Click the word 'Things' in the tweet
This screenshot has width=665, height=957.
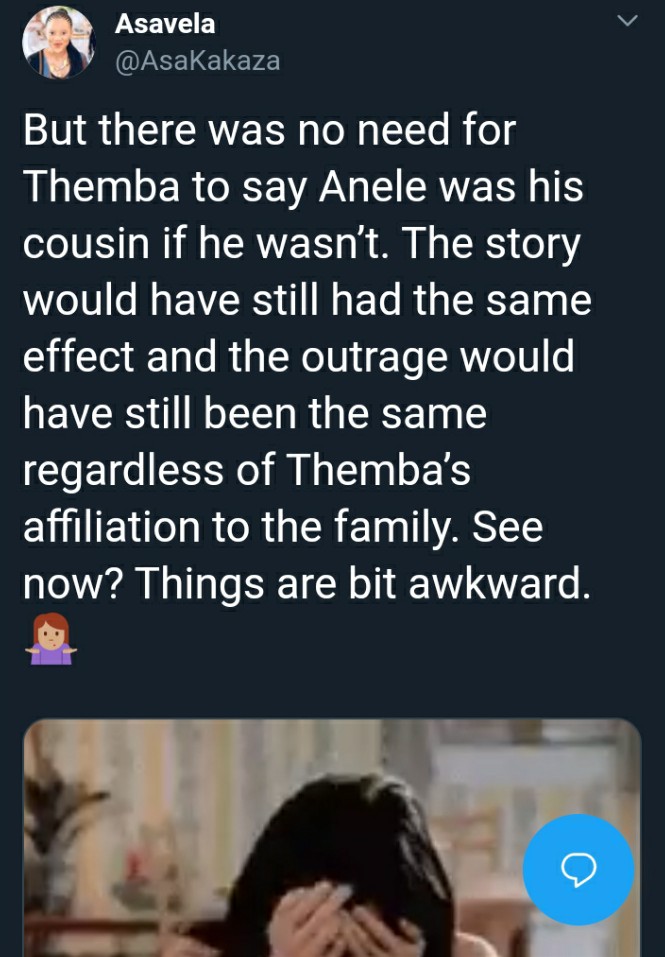(199, 584)
